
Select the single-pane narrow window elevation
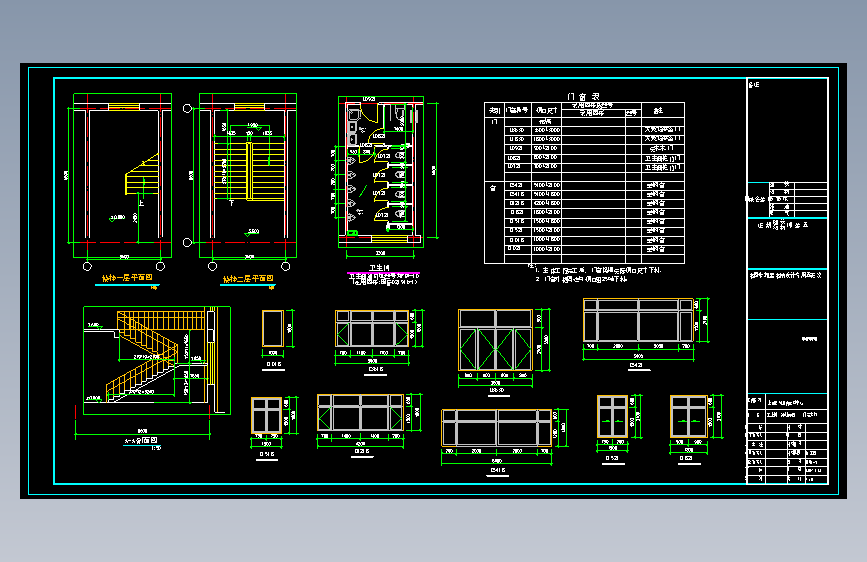273,329
